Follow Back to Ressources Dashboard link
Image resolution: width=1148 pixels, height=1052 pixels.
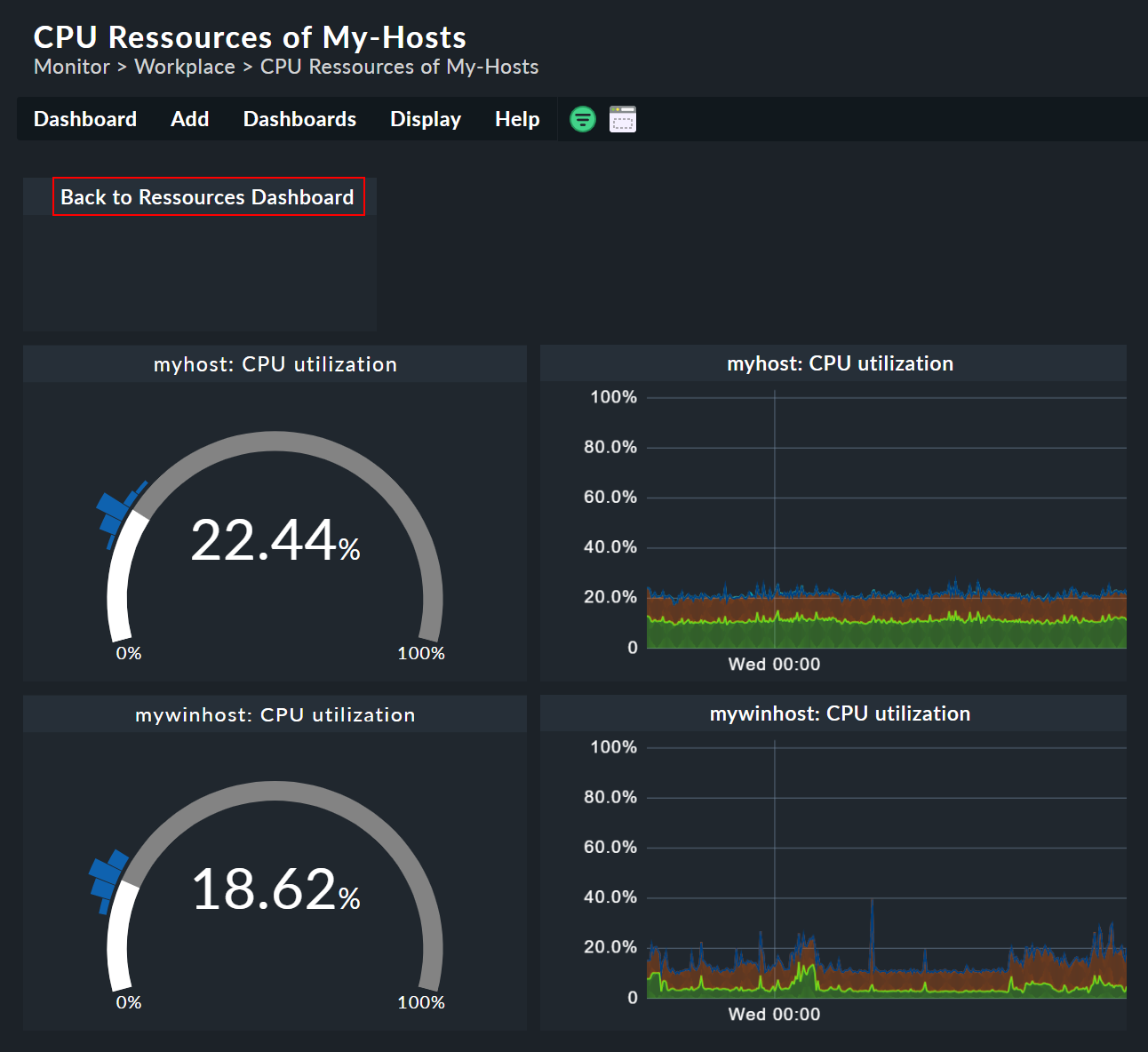208,196
